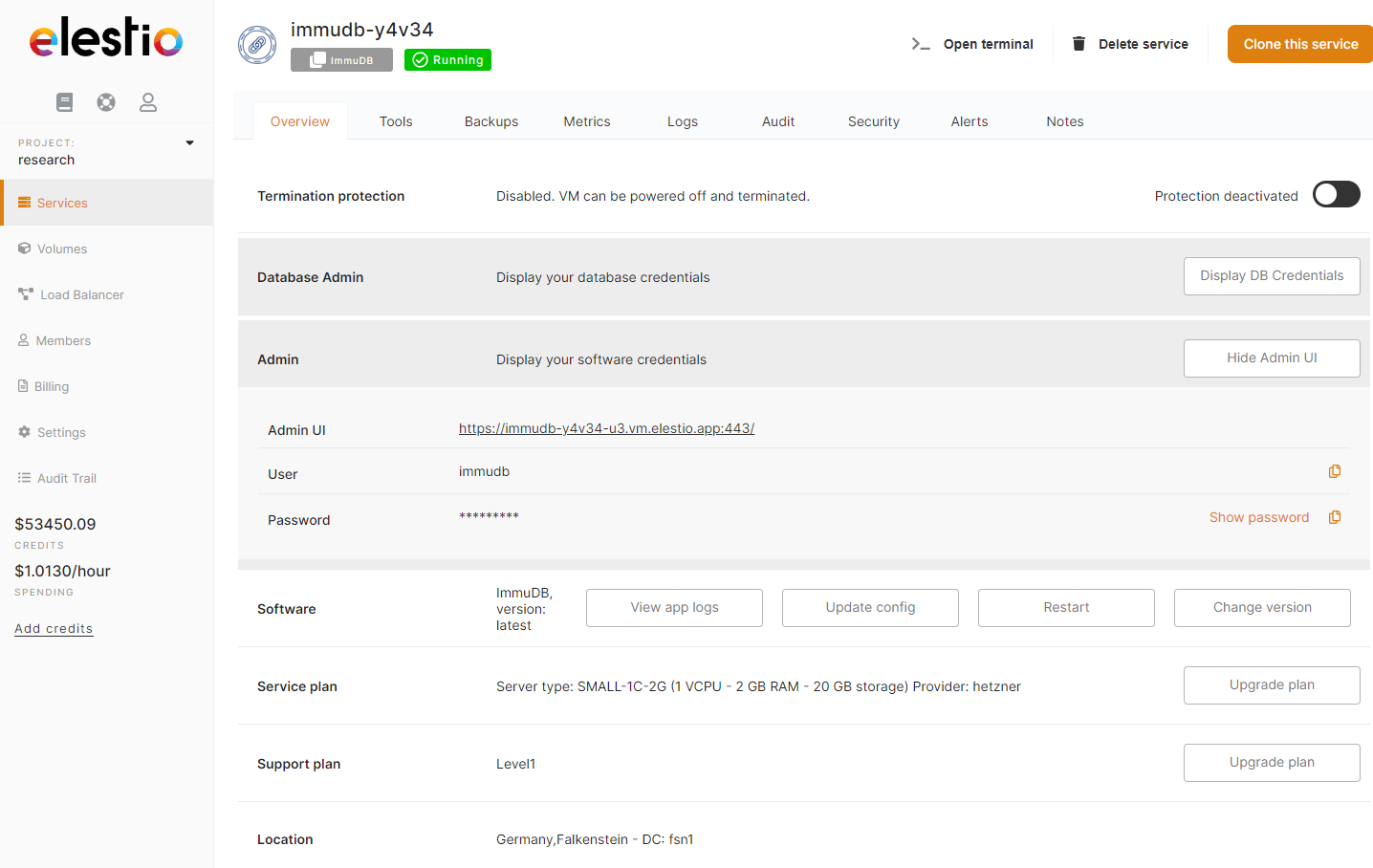1373x868 pixels.
Task: Click the credits amount $53450.09
Action: tap(55, 524)
